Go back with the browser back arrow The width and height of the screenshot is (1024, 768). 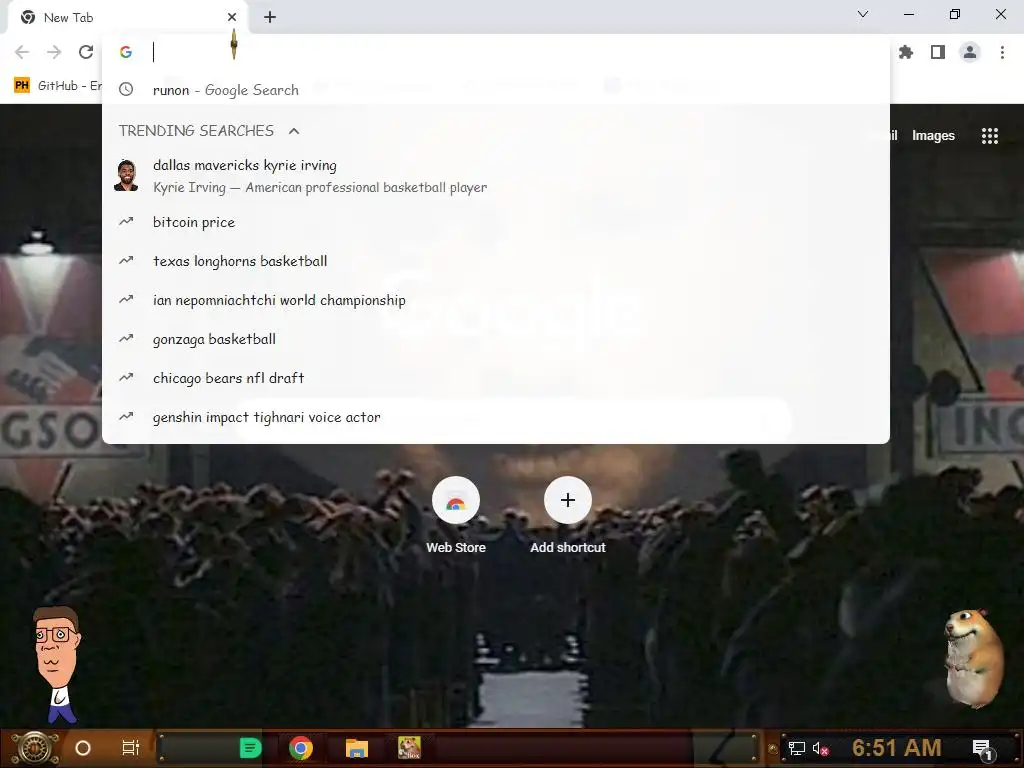pyautogui.click(x=22, y=52)
